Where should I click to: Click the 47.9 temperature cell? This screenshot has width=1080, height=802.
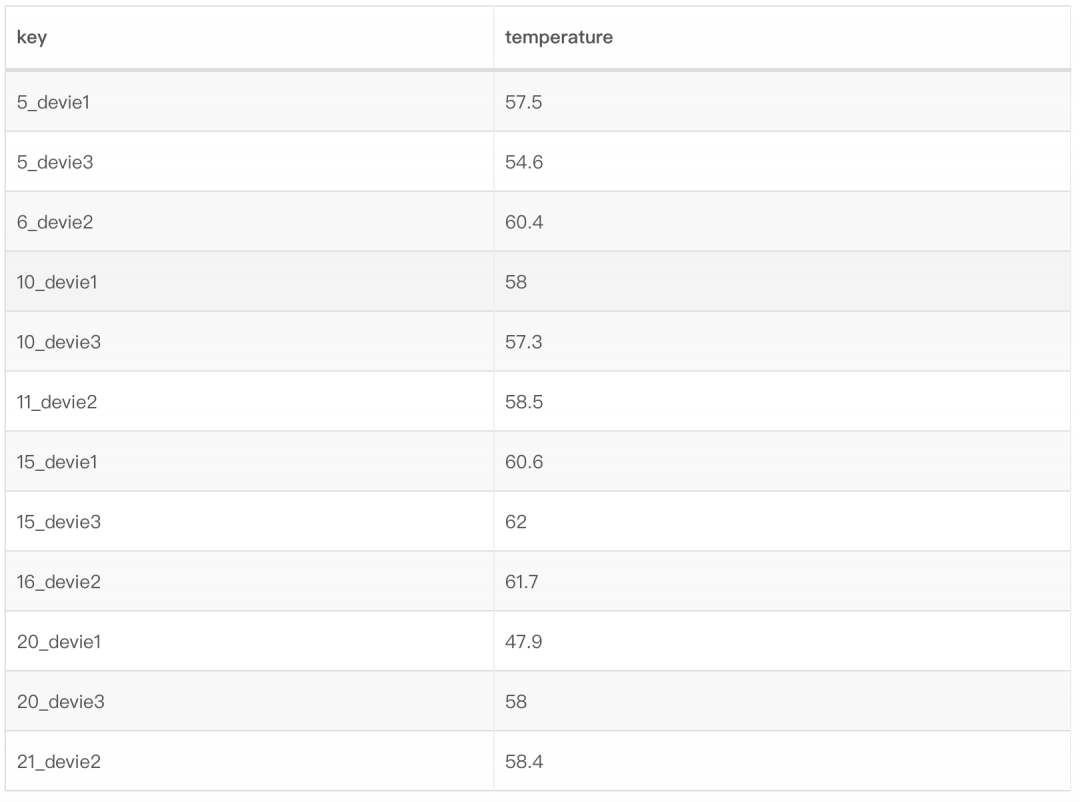click(x=524, y=641)
